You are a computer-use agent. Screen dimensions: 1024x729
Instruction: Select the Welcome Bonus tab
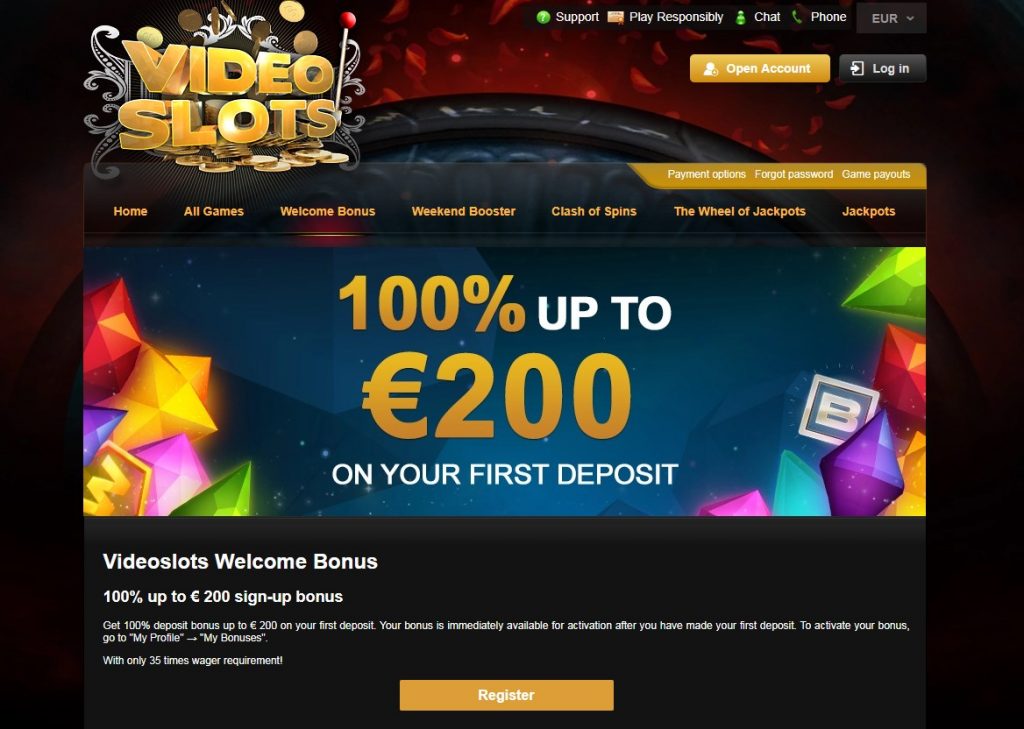pyautogui.click(x=328, y=212)
